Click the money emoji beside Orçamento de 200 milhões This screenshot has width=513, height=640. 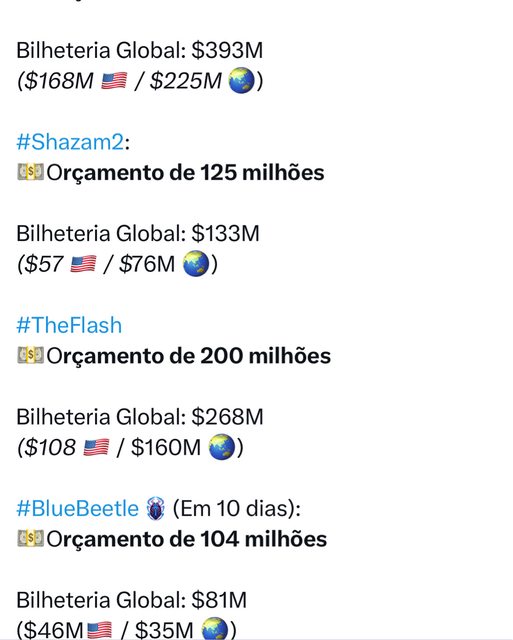click(x=30, y=355)
